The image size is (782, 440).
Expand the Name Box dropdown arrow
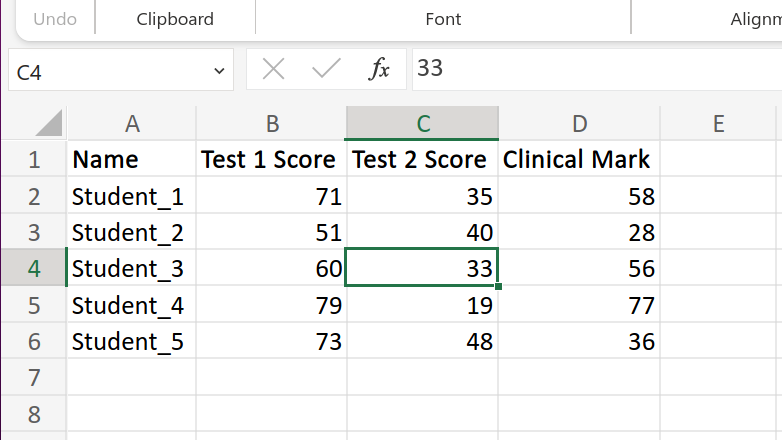pyautogui.click(x=219, y=71)
